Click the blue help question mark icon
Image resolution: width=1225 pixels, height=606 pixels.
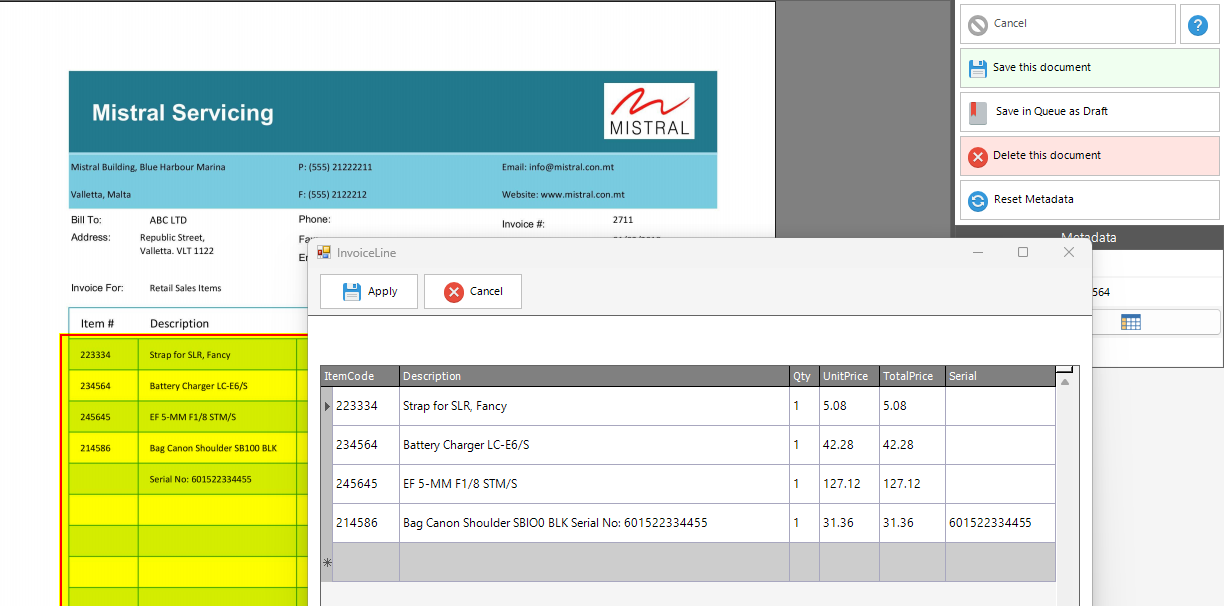(1198, 25)
